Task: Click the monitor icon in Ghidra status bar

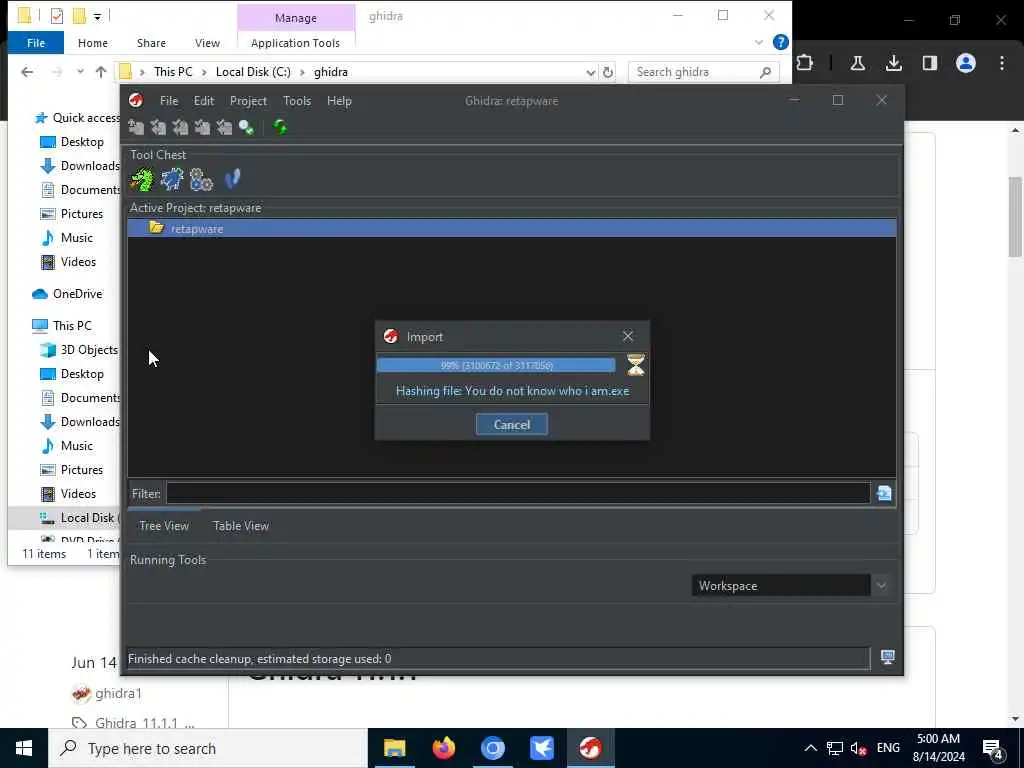Action: tap(888, 657)
